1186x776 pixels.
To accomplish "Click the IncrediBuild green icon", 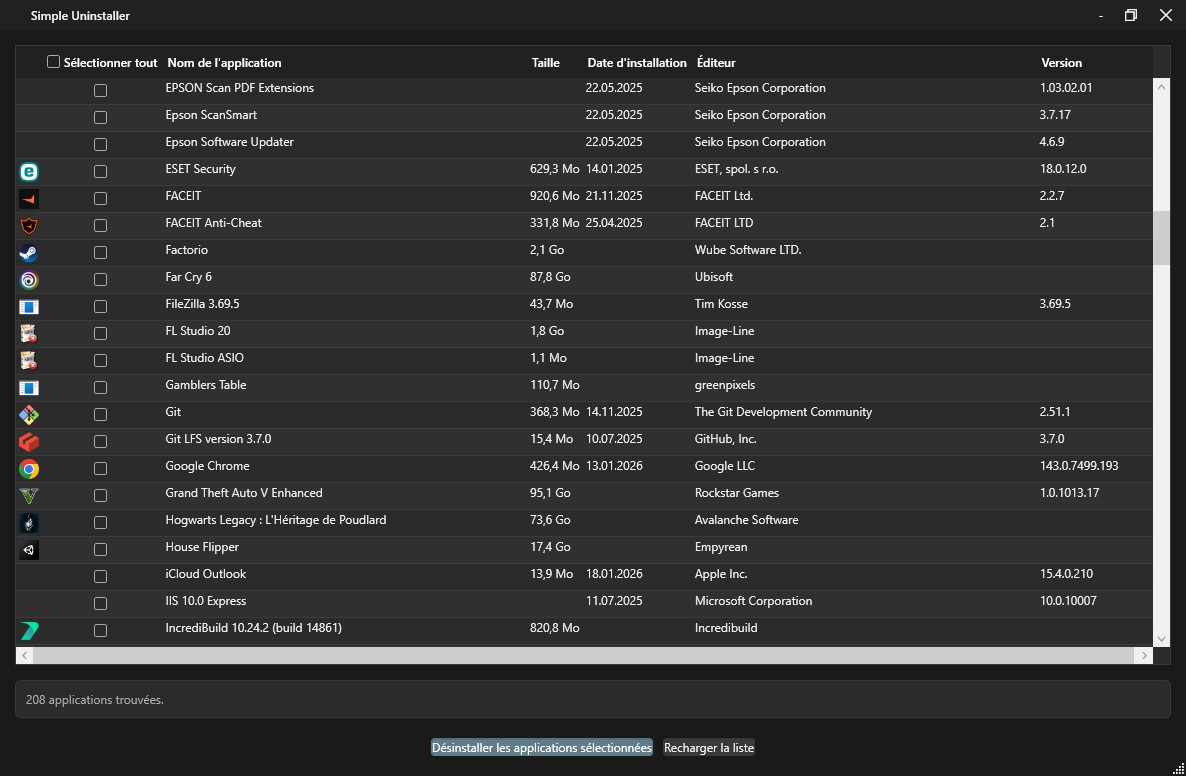I will tap(29, 631).
